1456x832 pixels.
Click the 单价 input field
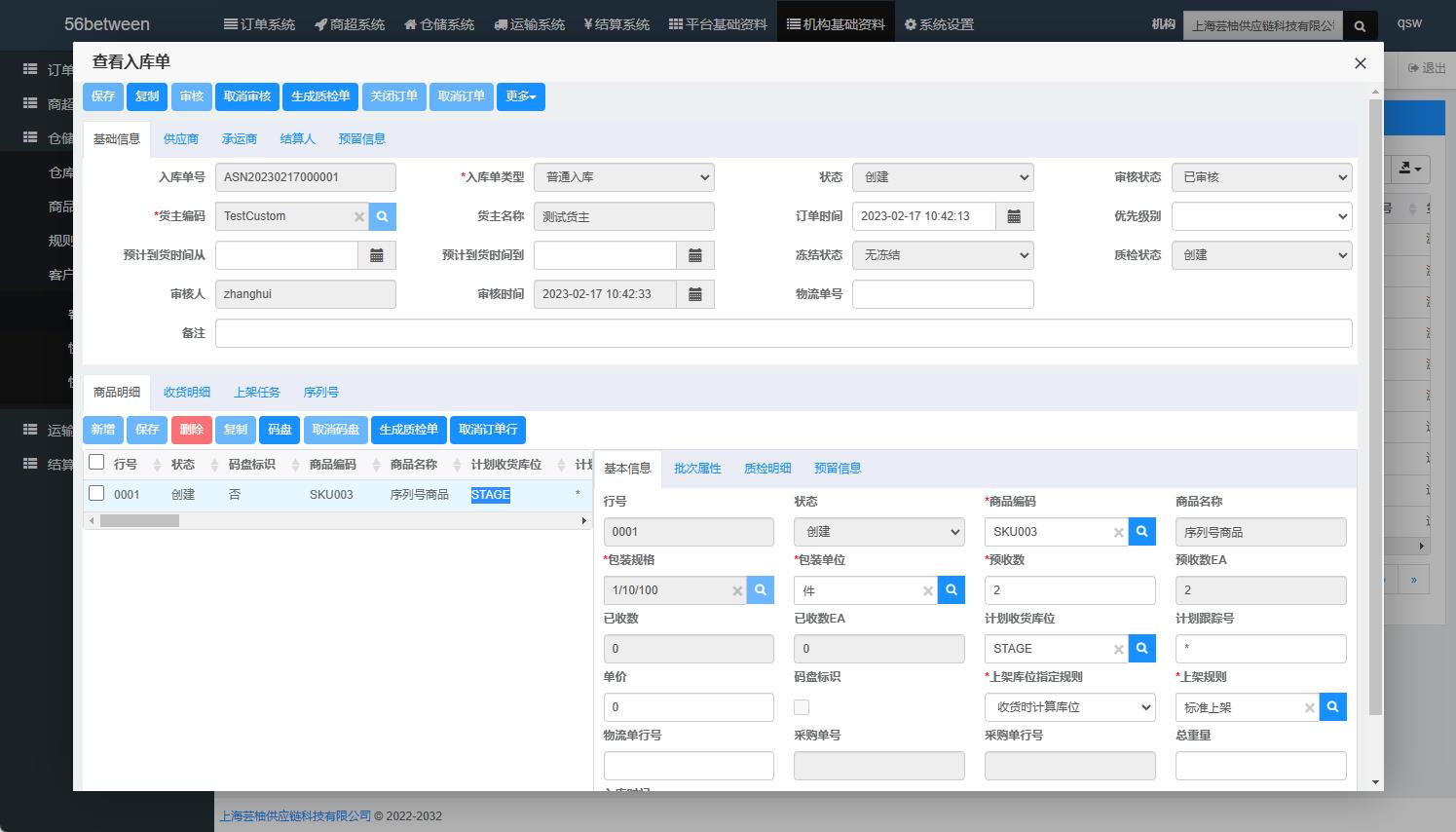click(x=689, y=707)
